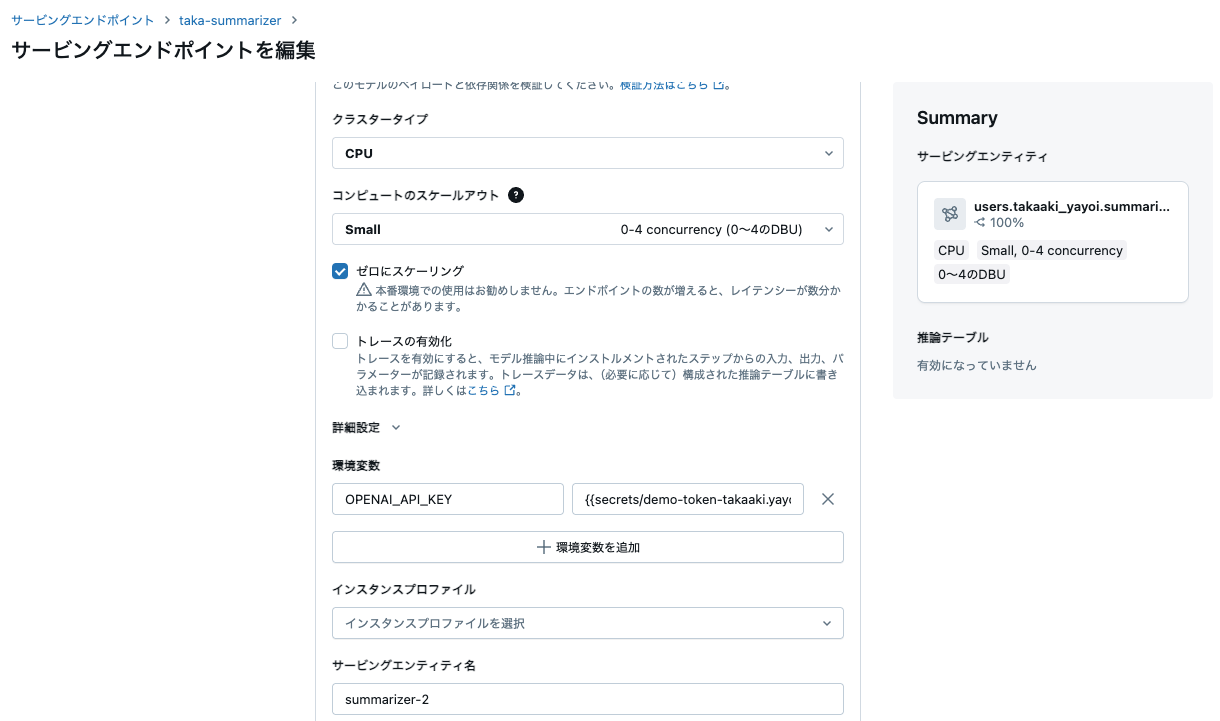
Task: Click the secrets value input field
Action: (x=688, y=498)
